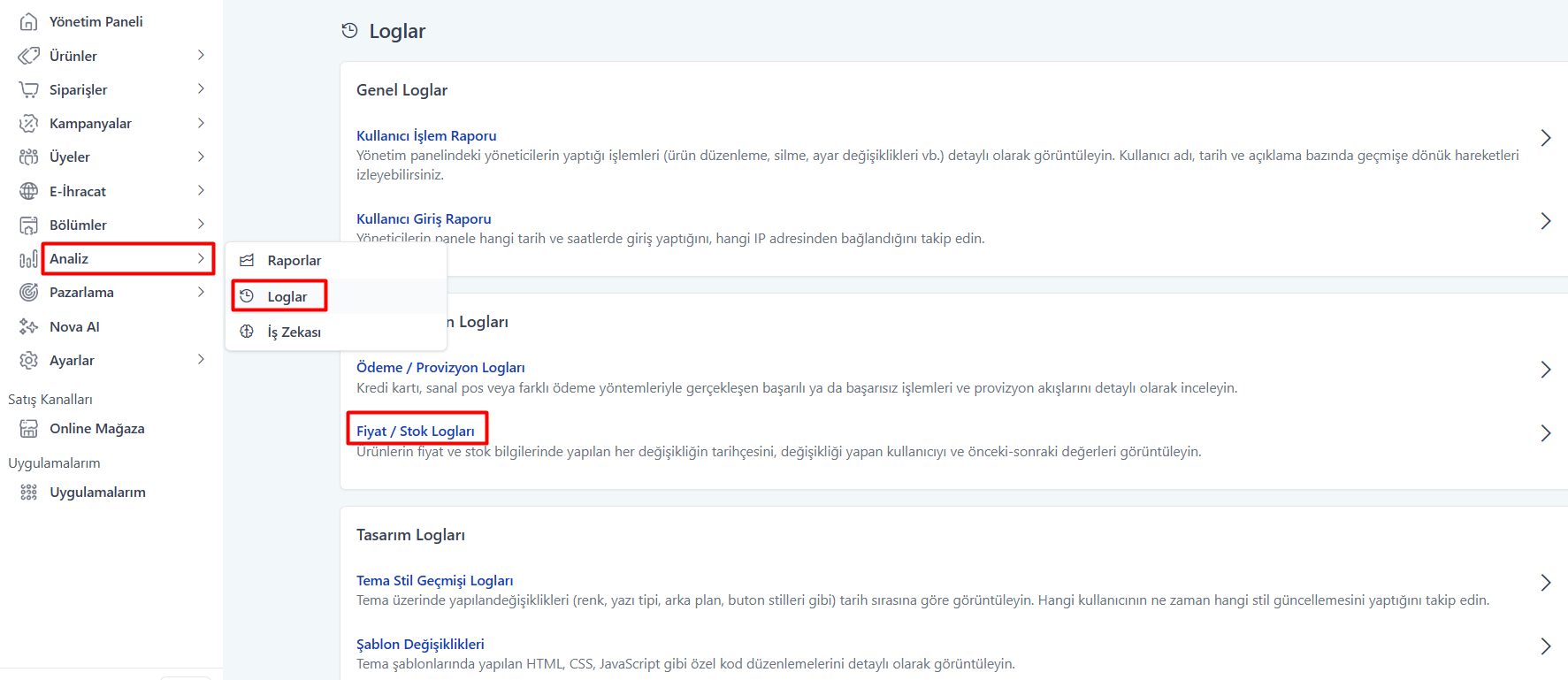Click the Yönetim Paneli home icon
The image size is (1568, 680).
coord(28,21)
